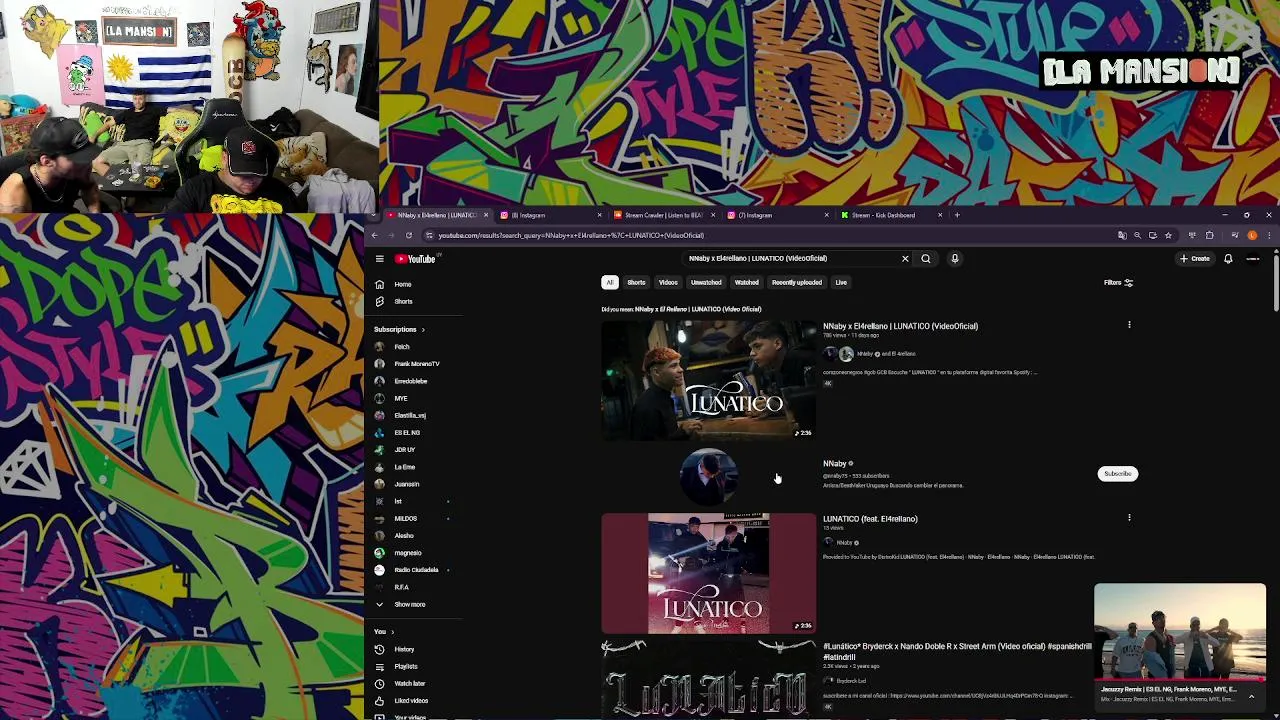Switch to the (7) Instagram tab
This screenshot has width=1280, height=720.
pyautogui.click(x=777, y=215)
